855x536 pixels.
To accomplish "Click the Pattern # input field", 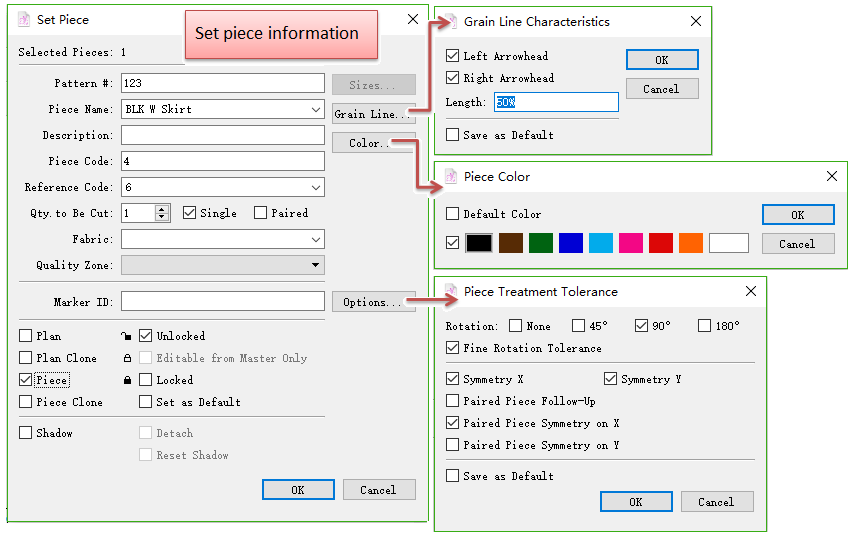I will pos(222,83).
